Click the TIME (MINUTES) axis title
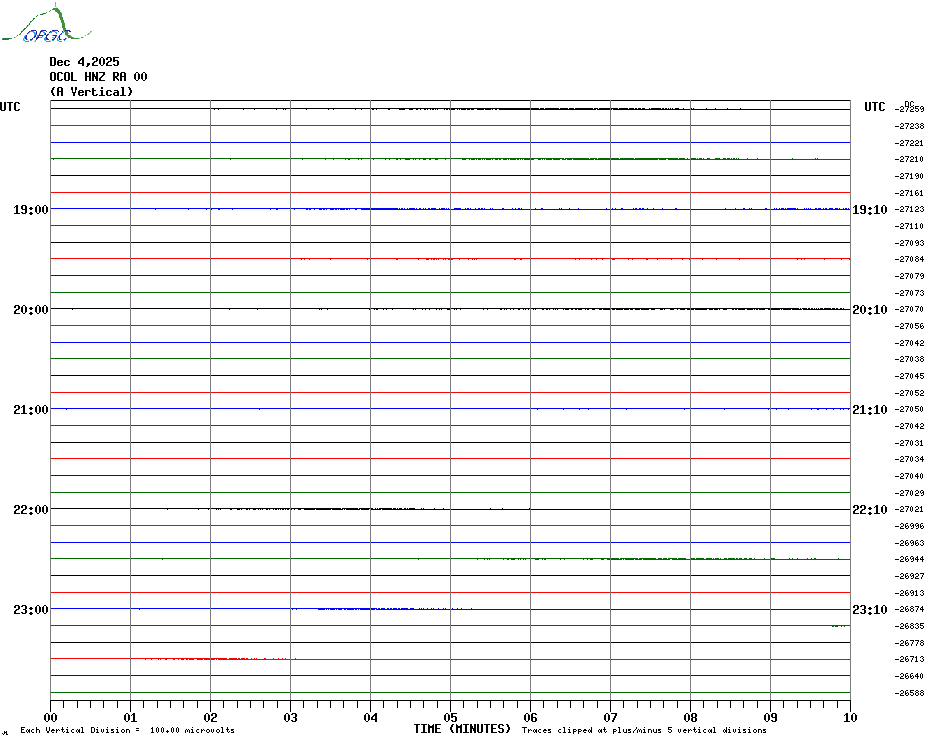 [x=462, y=729]
